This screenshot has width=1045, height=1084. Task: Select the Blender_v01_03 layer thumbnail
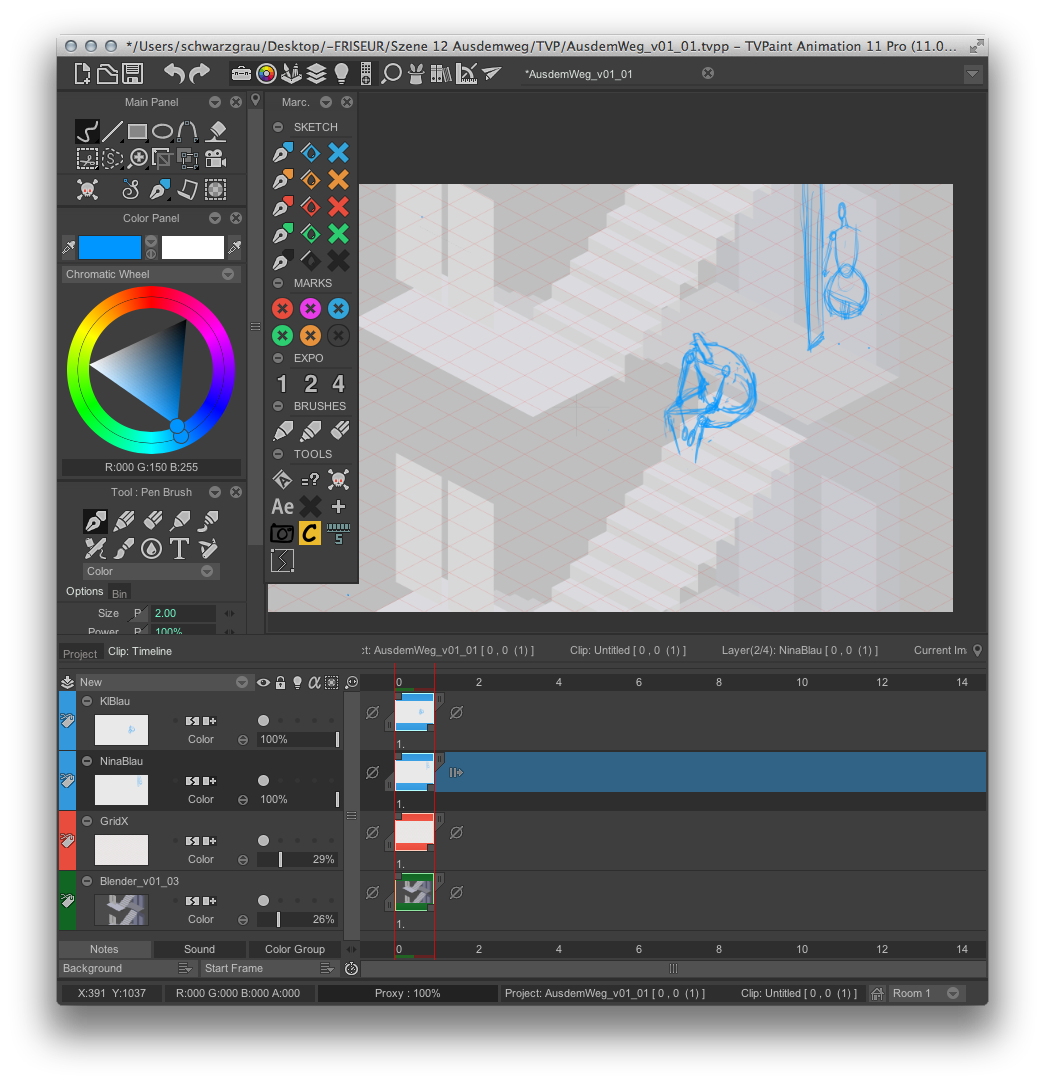coord(121,910)
